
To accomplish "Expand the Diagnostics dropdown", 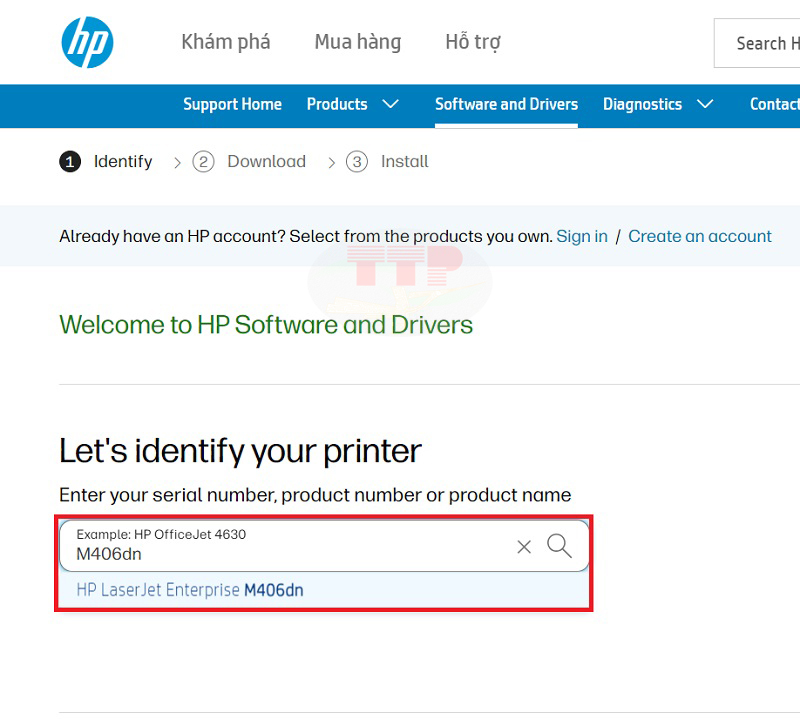I will (659, 104).
